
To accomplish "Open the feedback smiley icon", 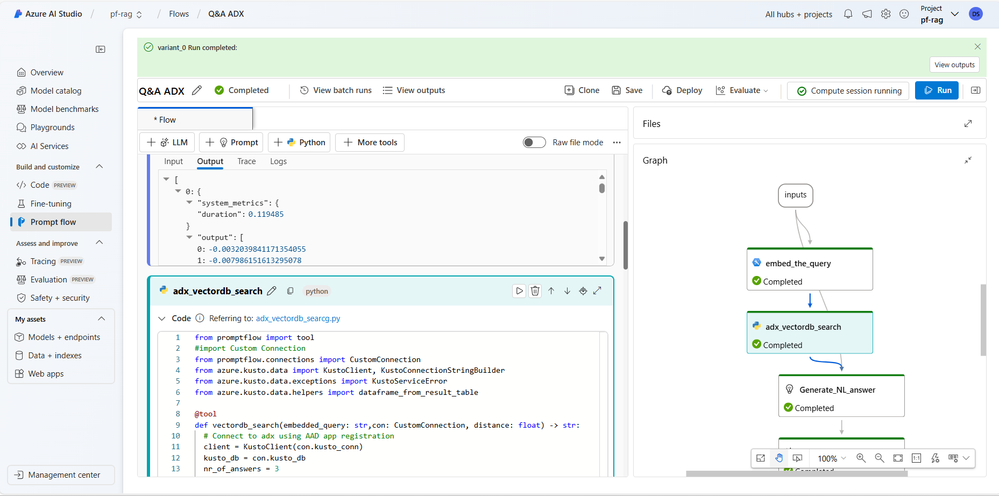I will pyautogui.click(x=903, y=14).
